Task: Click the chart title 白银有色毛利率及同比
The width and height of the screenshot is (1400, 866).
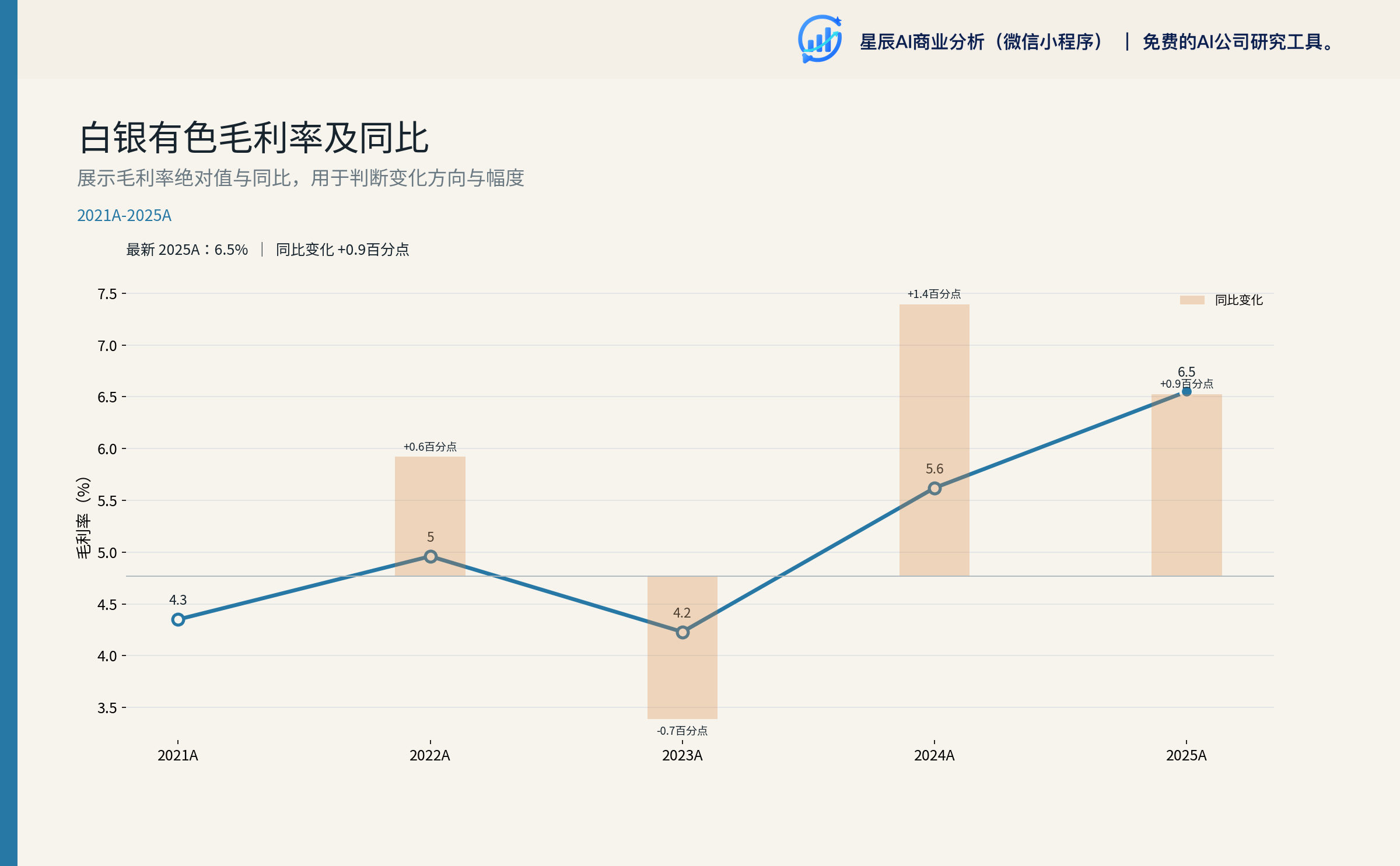Action: click(254, 138)
